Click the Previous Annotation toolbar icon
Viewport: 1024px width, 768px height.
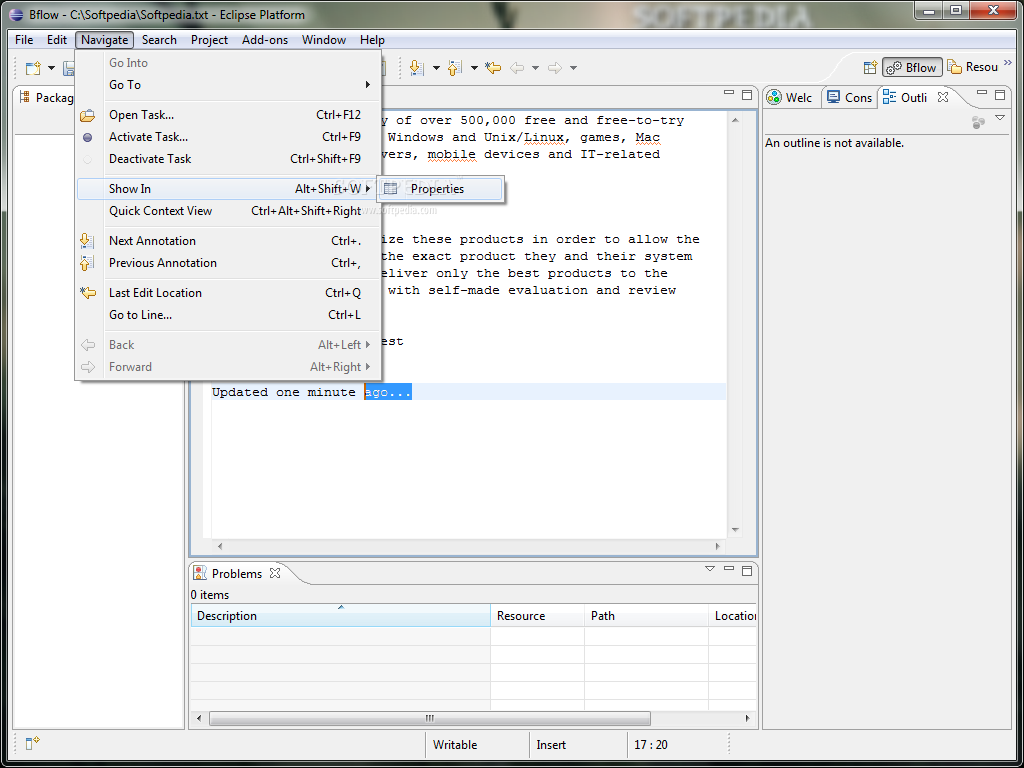(455, 67)
